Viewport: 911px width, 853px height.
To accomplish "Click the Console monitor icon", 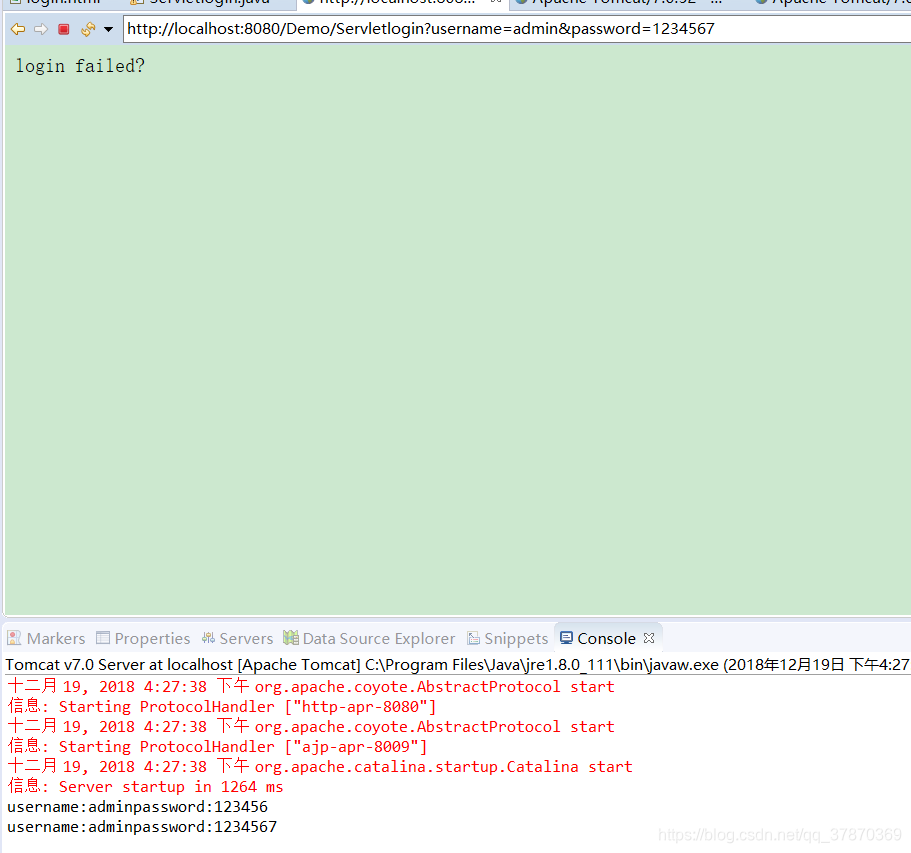I will [566, 637].
